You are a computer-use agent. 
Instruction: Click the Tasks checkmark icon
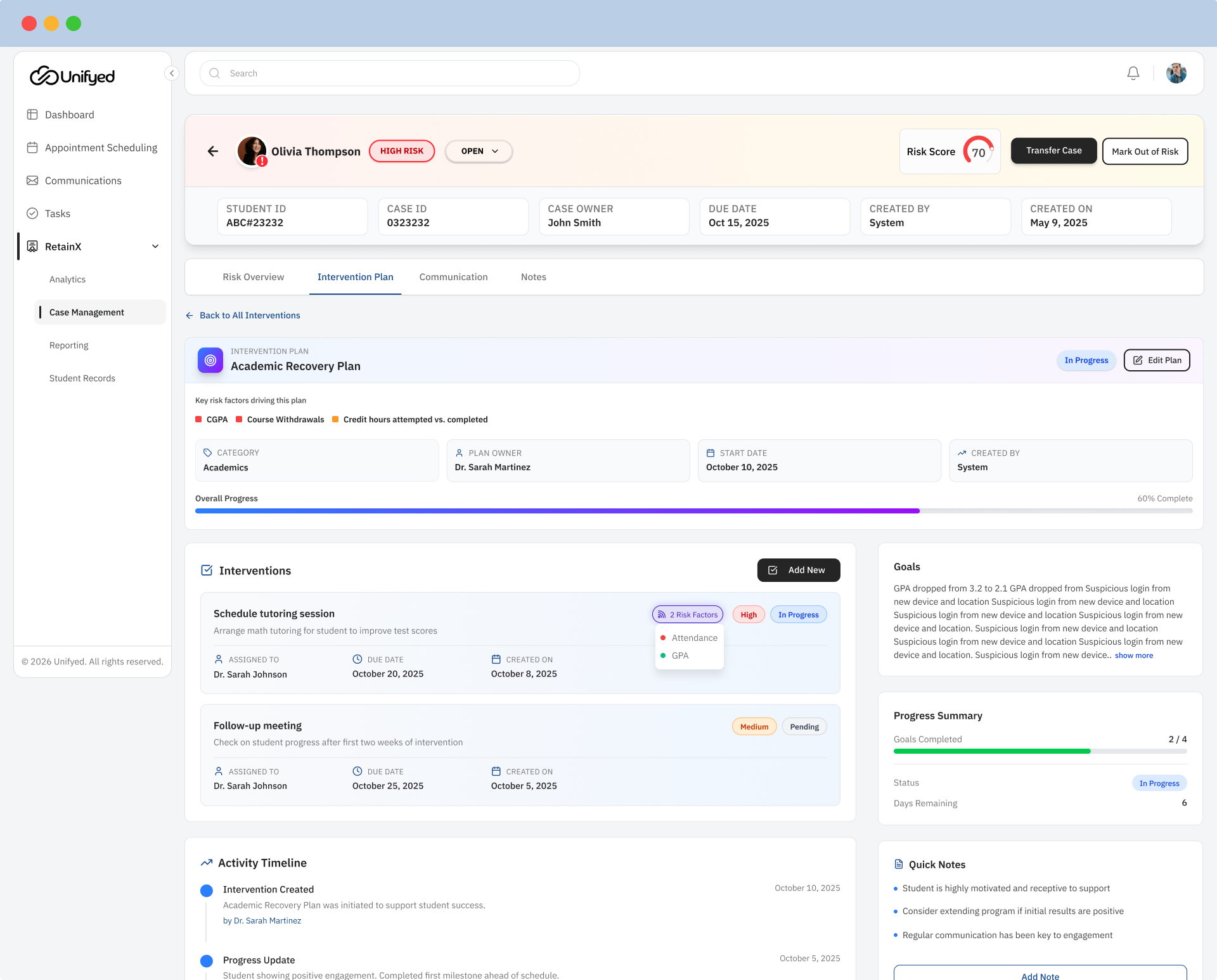[32, 214]
